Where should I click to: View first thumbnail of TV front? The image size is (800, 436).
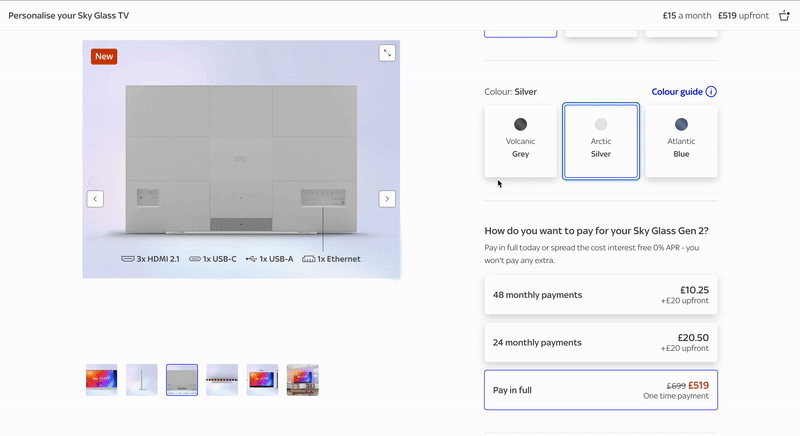tap(102, 380)
